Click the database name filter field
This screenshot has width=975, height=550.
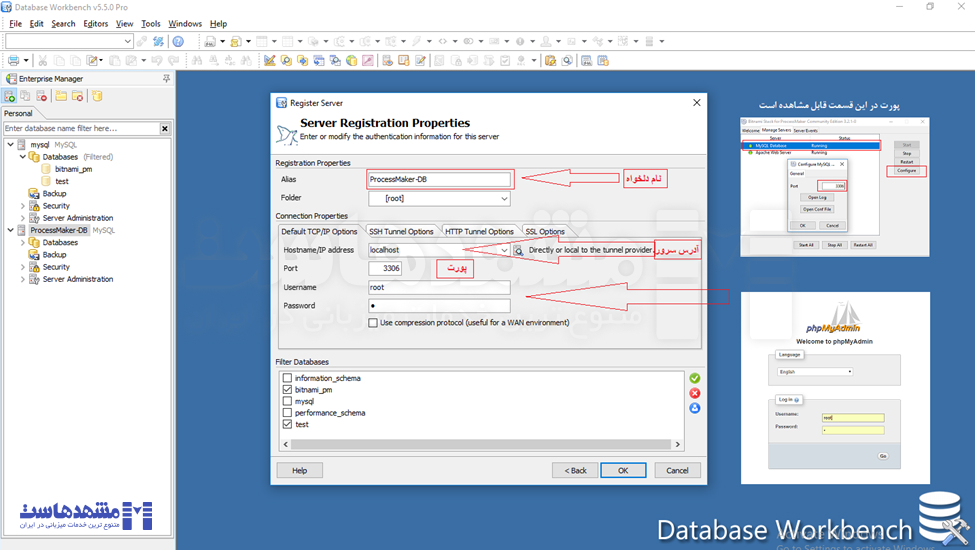click(x=81, y=129)
